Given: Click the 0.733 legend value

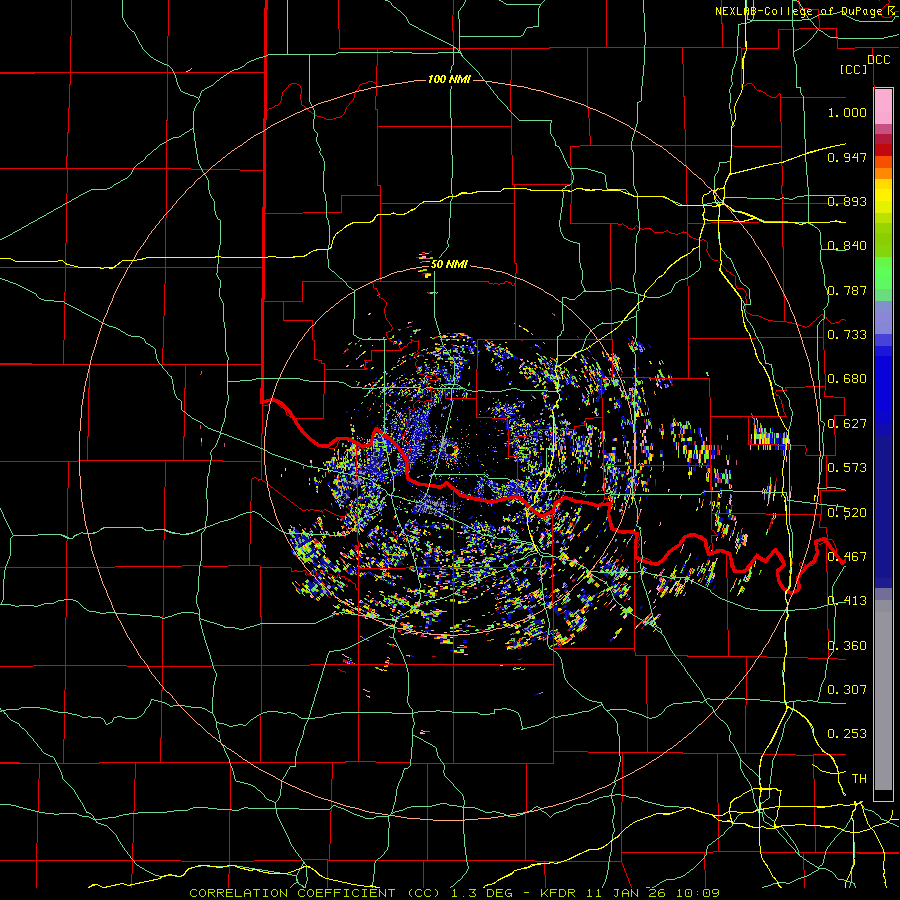Looking at the screenshot, I should (x=847, y=335).
